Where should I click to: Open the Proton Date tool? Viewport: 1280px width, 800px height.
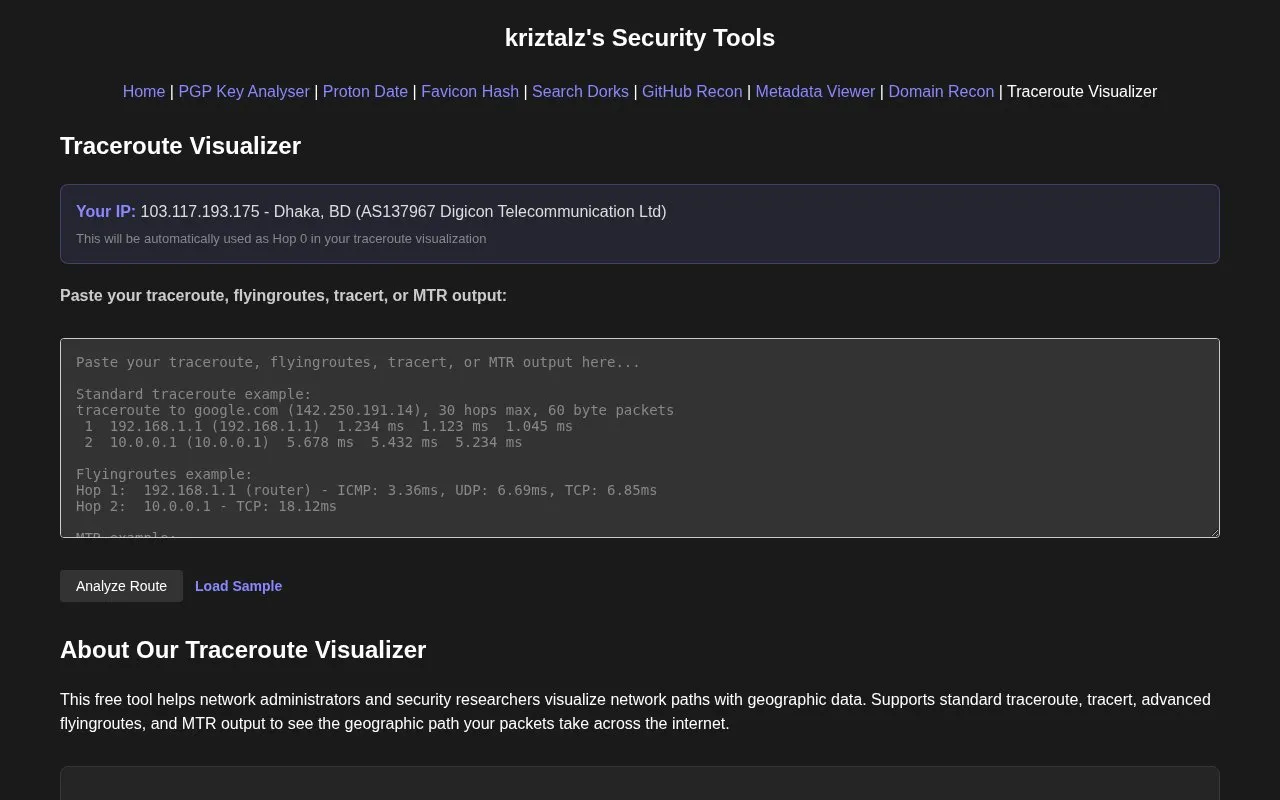pyautogui.click(x=365, y=91)
